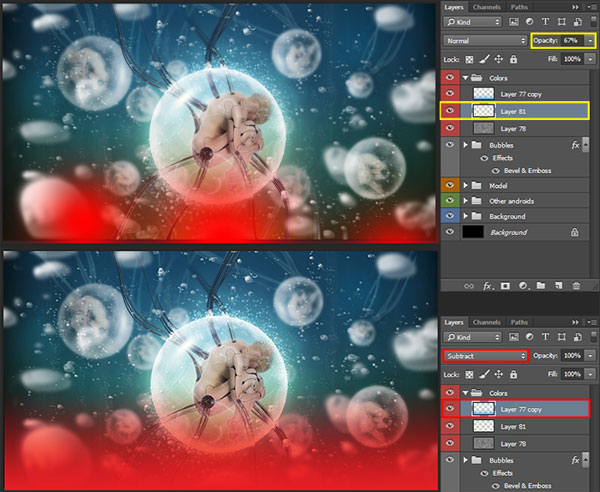Viewport: 600px width, 492px height.
Task: Click the lock icon on the Background layer
Action: [574, 232]
